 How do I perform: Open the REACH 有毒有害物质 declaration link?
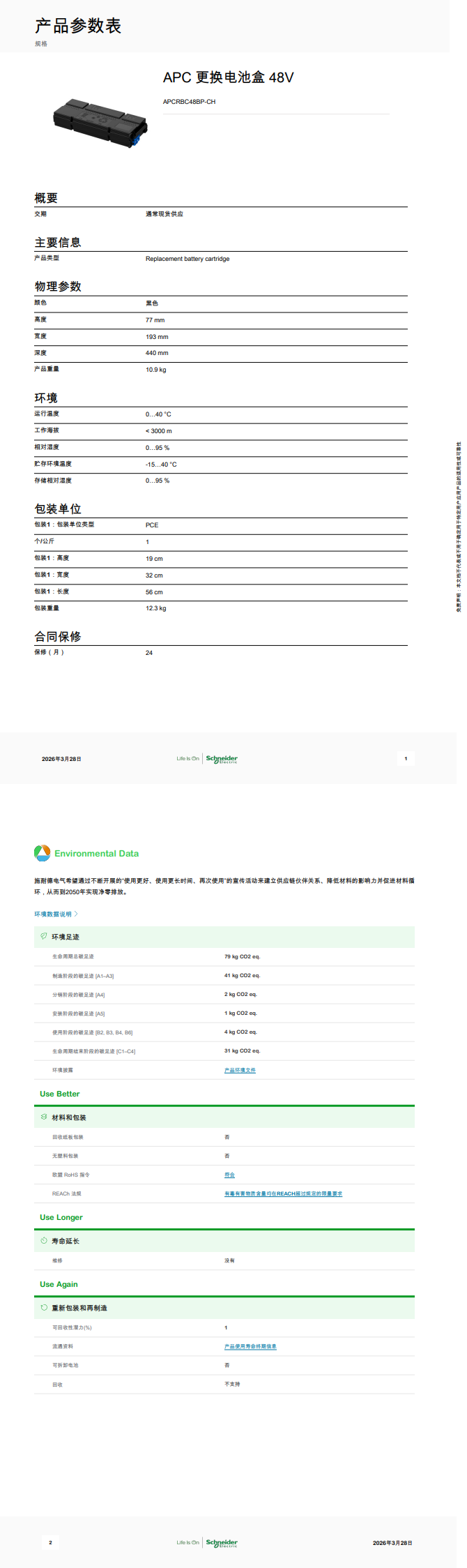(283, 1193)
